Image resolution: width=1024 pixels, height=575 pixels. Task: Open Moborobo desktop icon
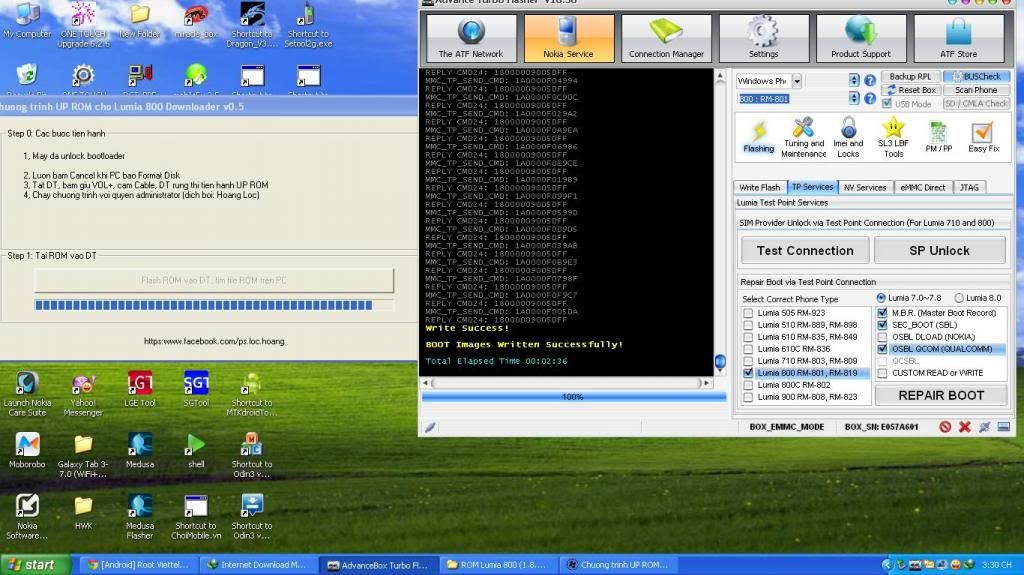[x=27, y=451]
